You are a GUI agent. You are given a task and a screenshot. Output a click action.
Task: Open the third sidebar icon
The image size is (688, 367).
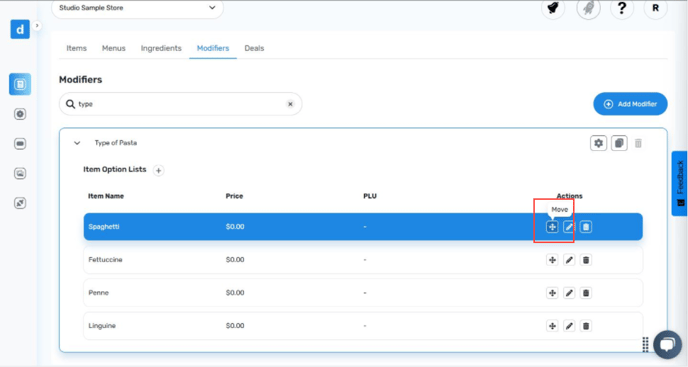[20, 144]
